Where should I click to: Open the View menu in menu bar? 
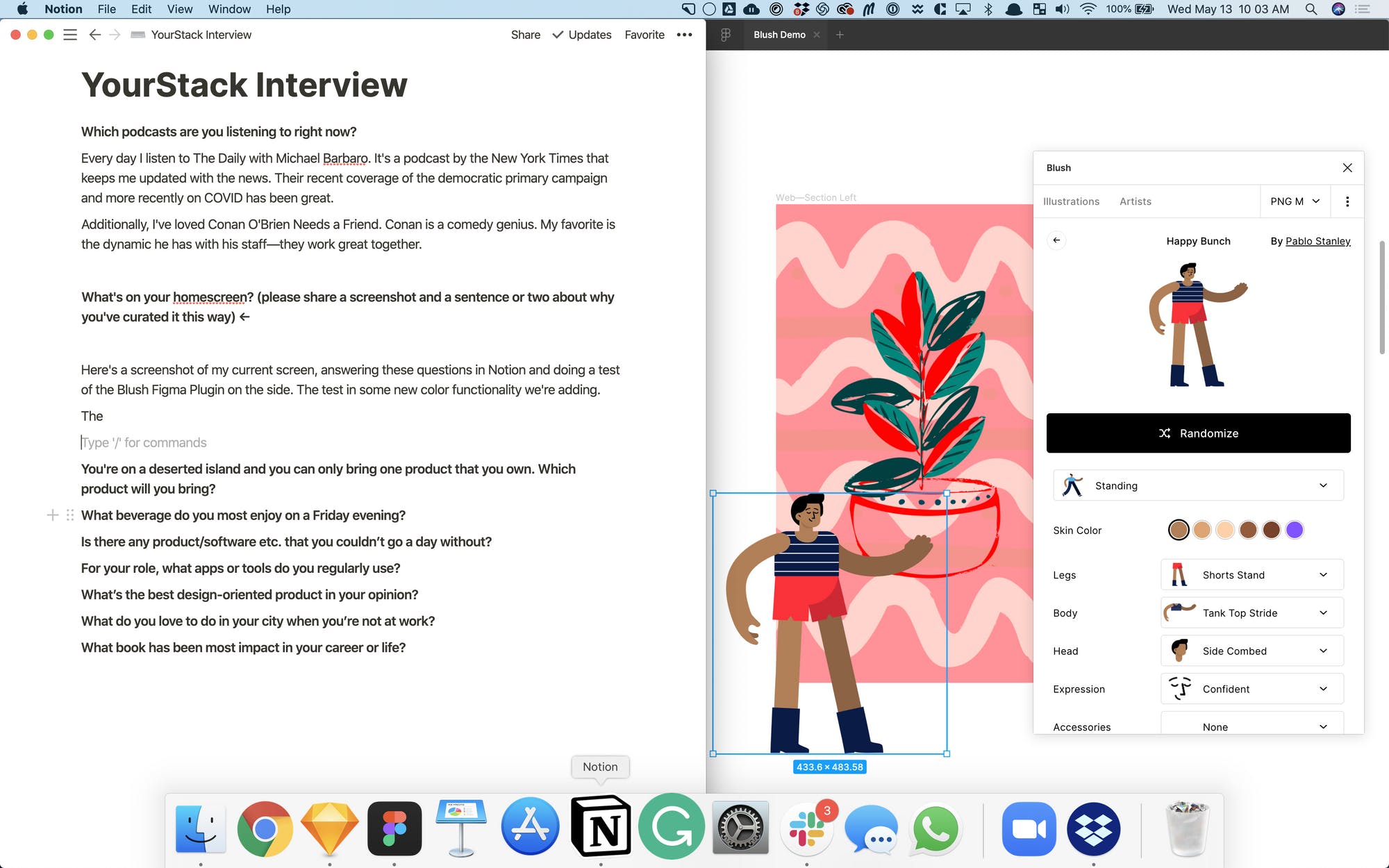pyautogui.click(x=179, y=9)
